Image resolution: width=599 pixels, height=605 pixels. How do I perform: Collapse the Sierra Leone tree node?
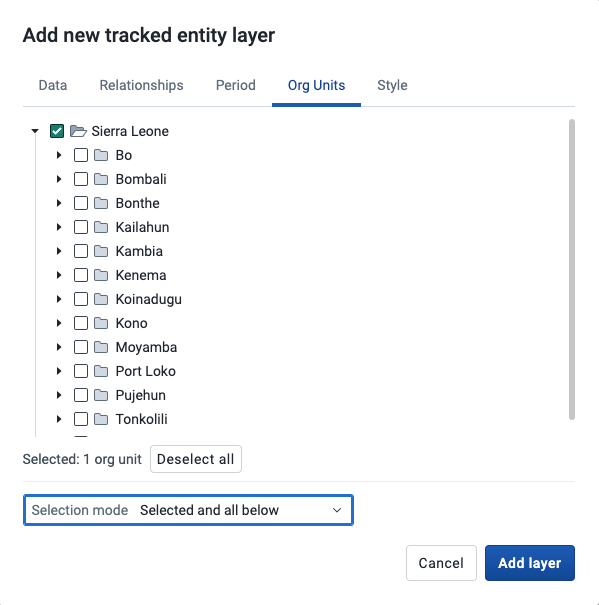point(35,131)
